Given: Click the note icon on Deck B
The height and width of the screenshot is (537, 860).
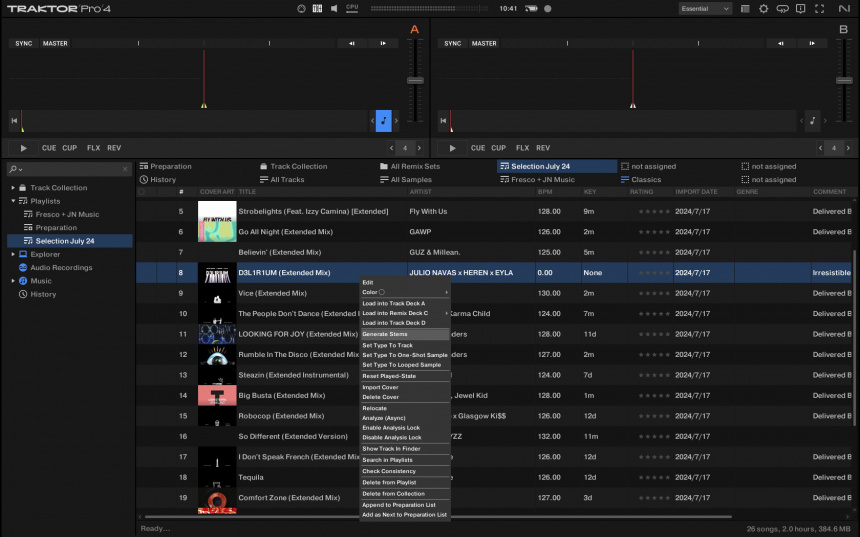Looking at the screenshot, I should (812, 121).
